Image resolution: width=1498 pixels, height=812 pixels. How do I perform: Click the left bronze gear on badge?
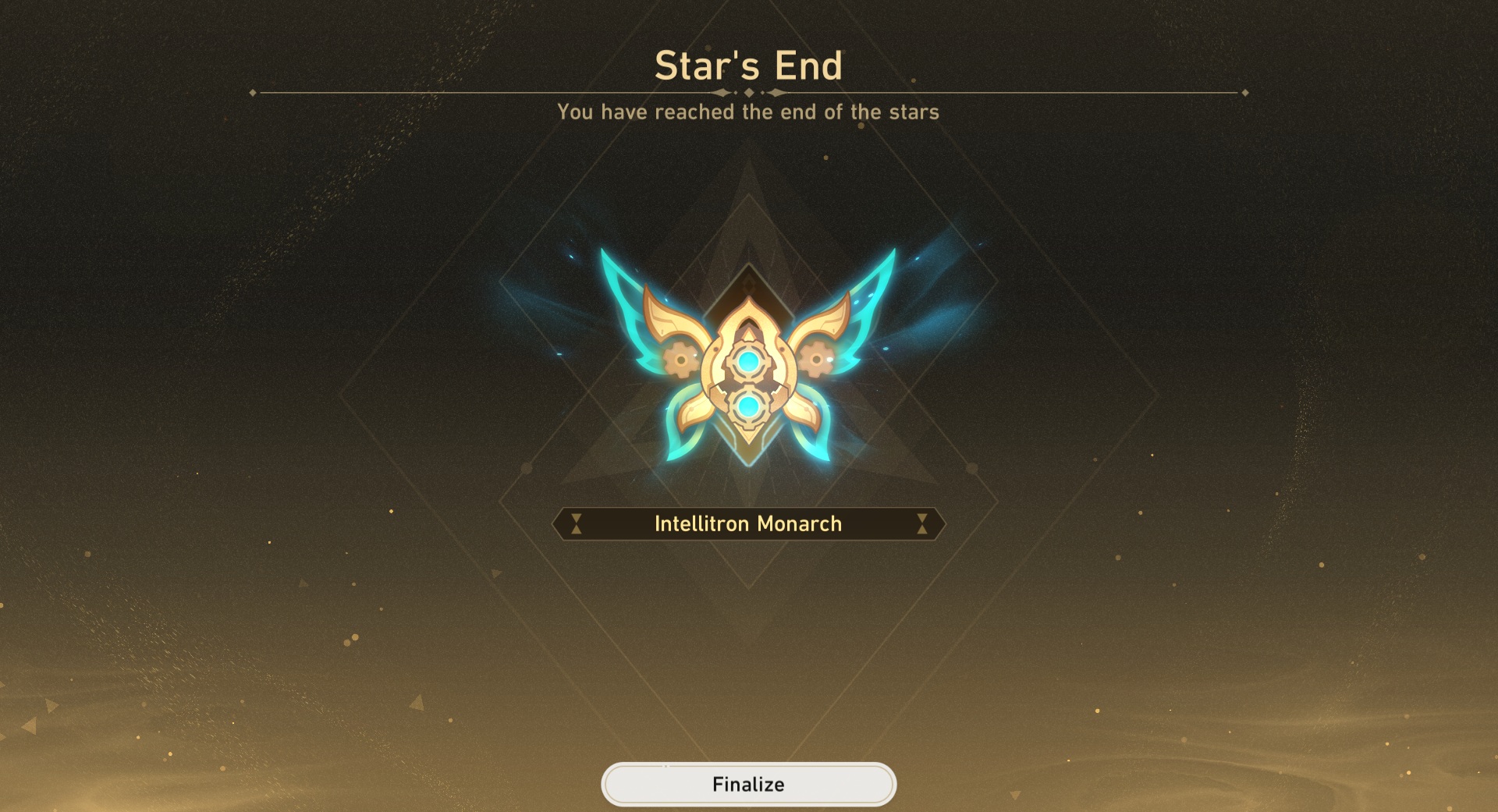(680, 360)
